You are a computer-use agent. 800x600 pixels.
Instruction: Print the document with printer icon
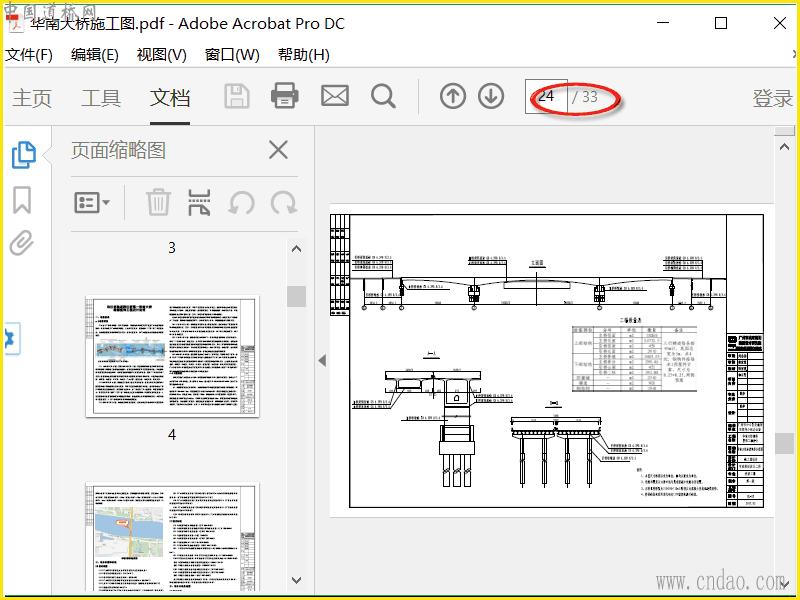pyautogui.click(x=285, y=95)
